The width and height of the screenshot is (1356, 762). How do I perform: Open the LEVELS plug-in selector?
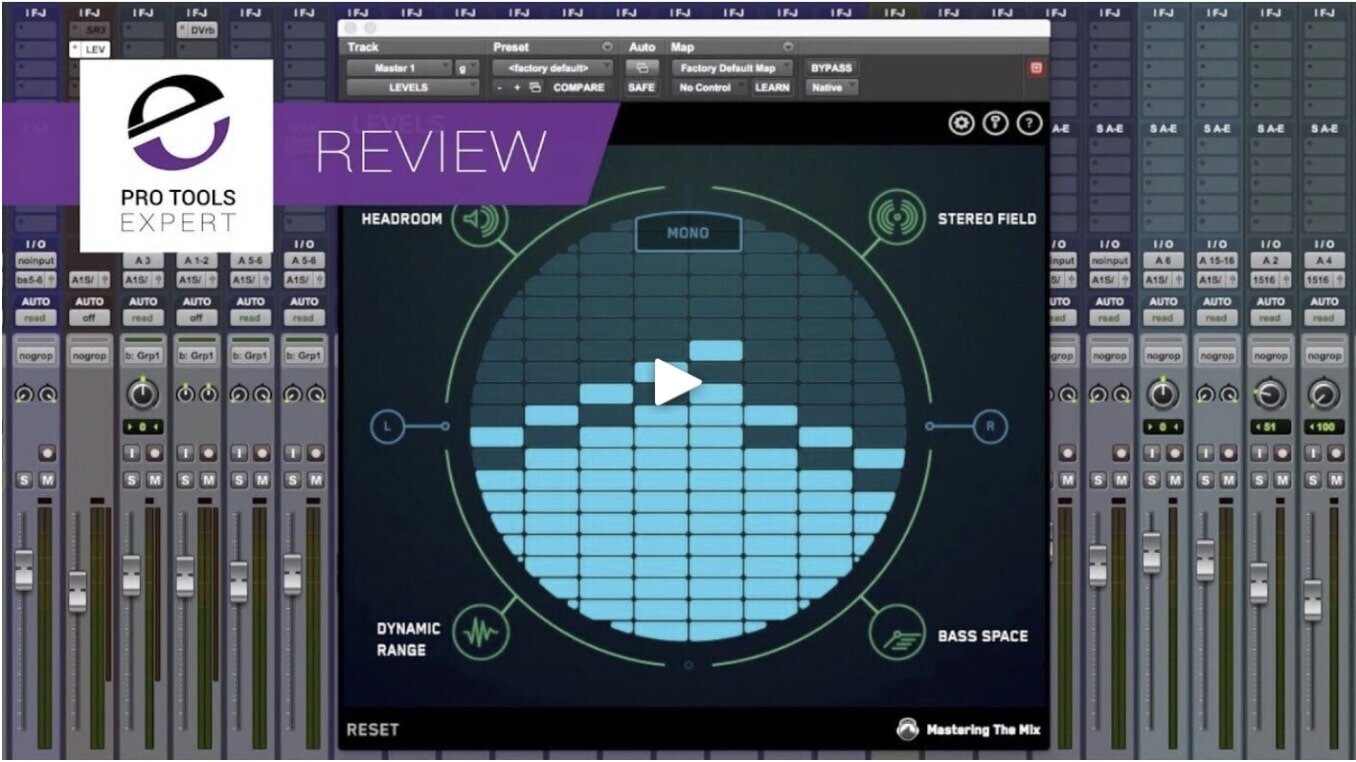413,88
